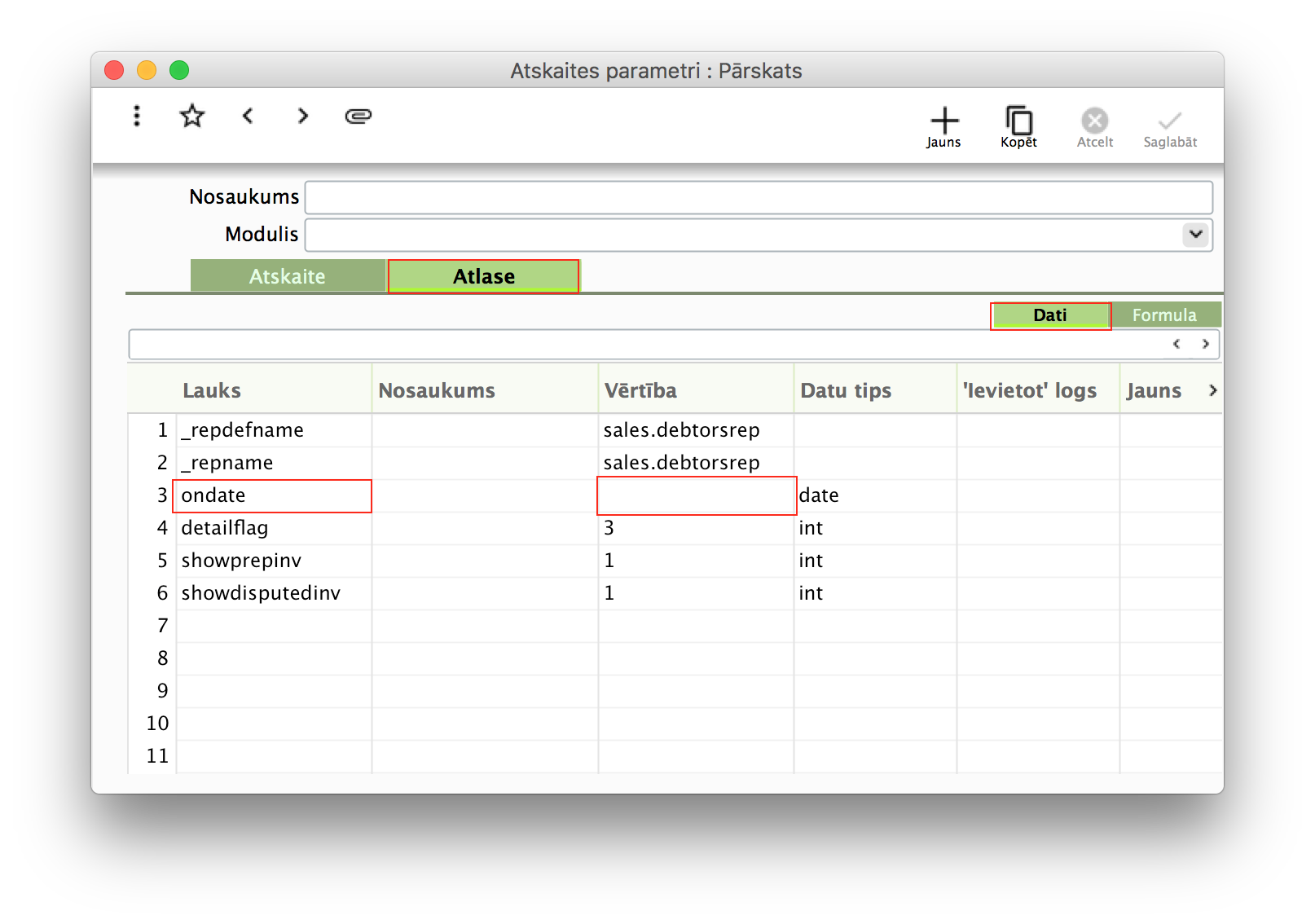1315x924 pixels.
Task: Maximize window with green button
Action: coord(179,70)
